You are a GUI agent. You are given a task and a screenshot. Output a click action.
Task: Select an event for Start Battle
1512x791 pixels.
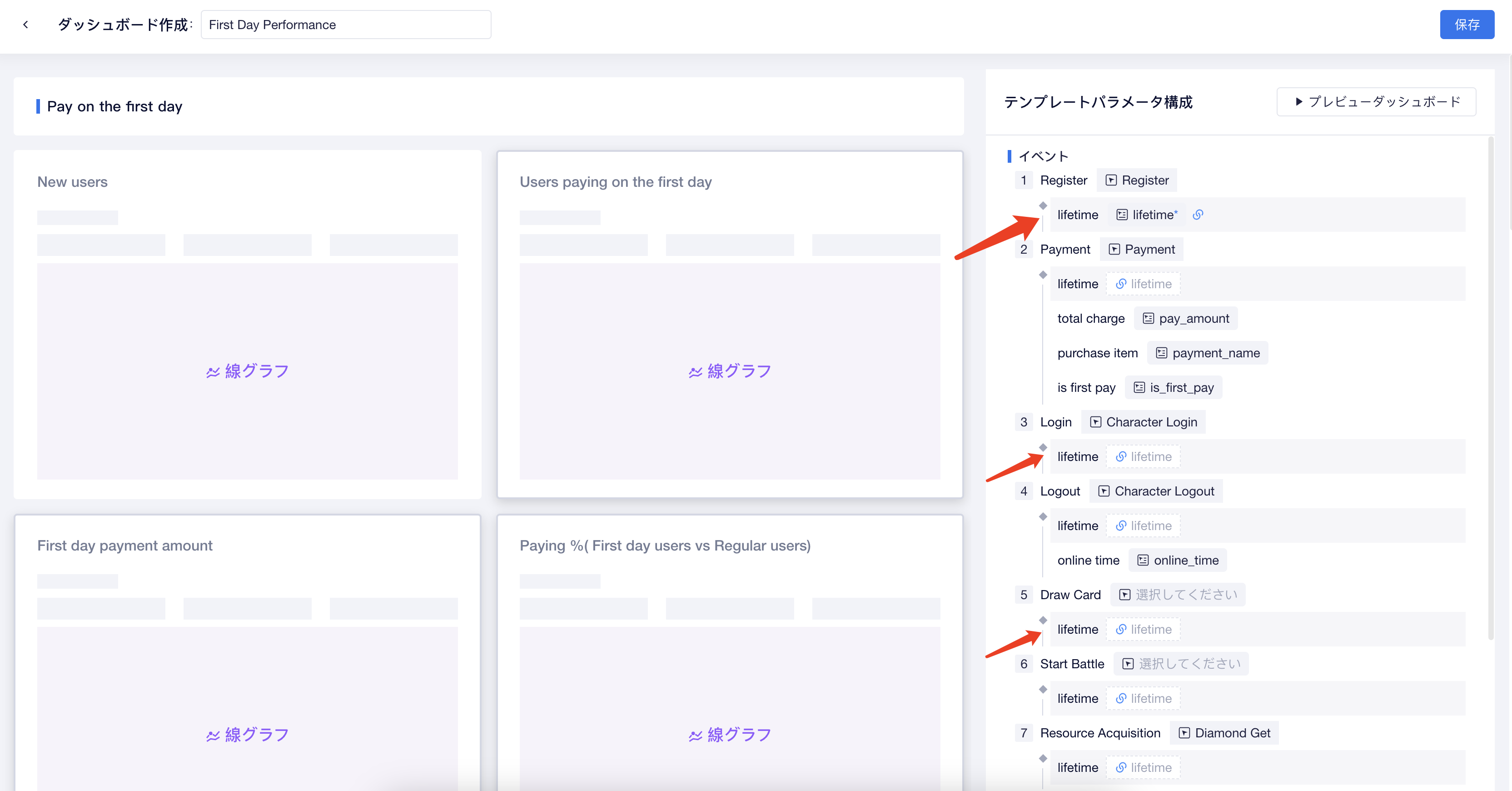(x=1181, y=664)
